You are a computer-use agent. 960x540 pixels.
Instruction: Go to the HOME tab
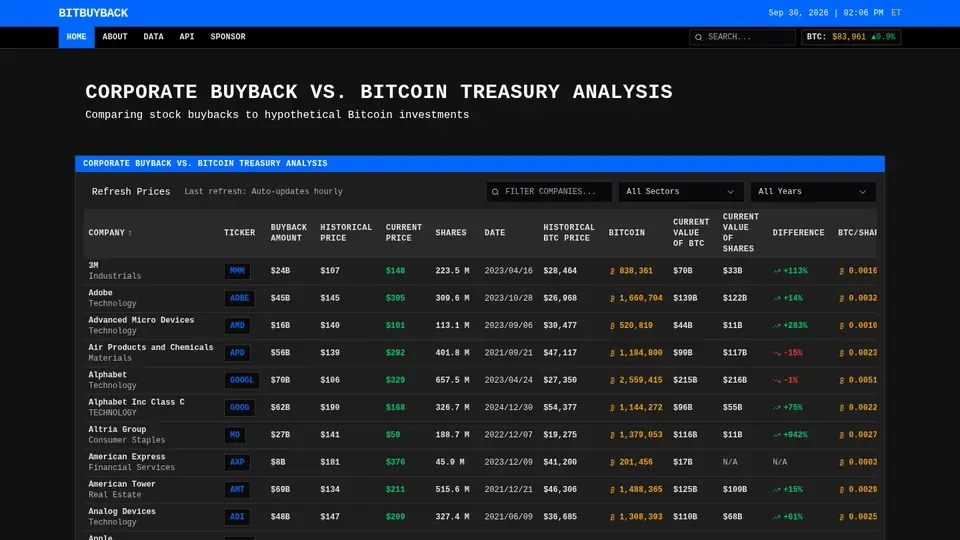(77, 37)
